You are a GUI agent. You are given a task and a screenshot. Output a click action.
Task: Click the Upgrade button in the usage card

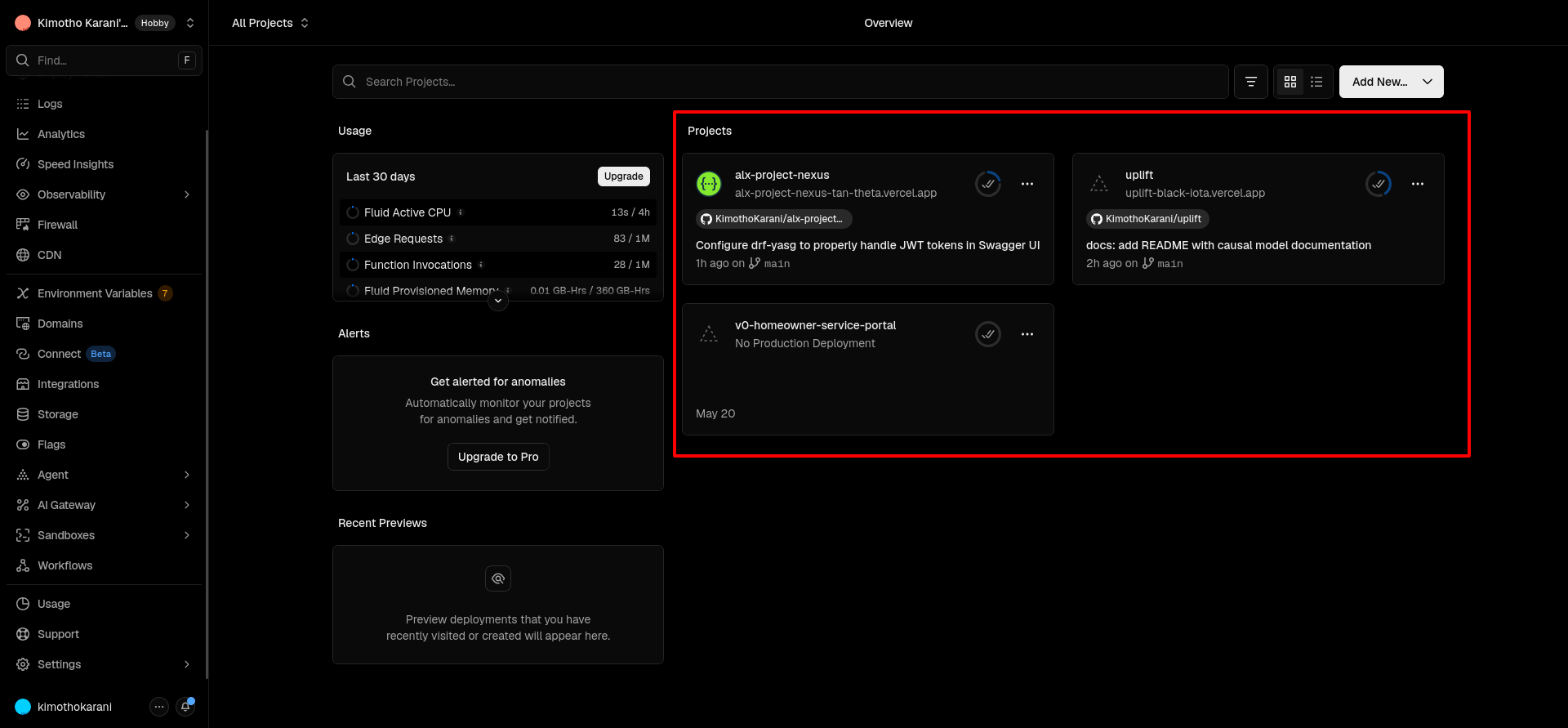click(x=624, y=176)
